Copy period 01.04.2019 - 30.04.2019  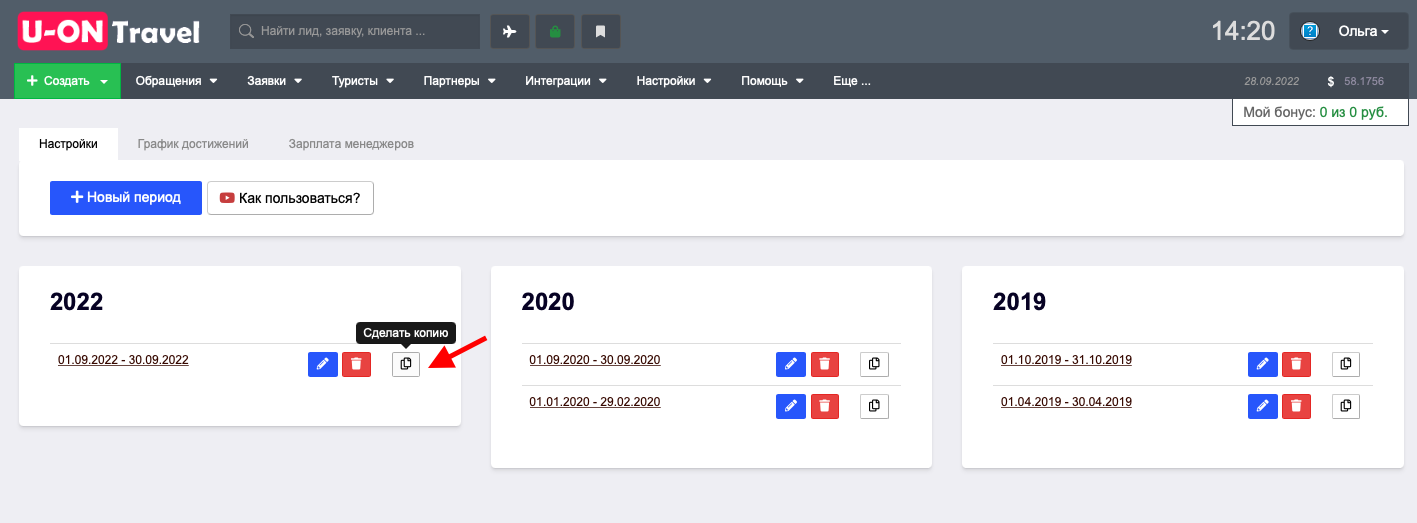(x=1346, y=405)
